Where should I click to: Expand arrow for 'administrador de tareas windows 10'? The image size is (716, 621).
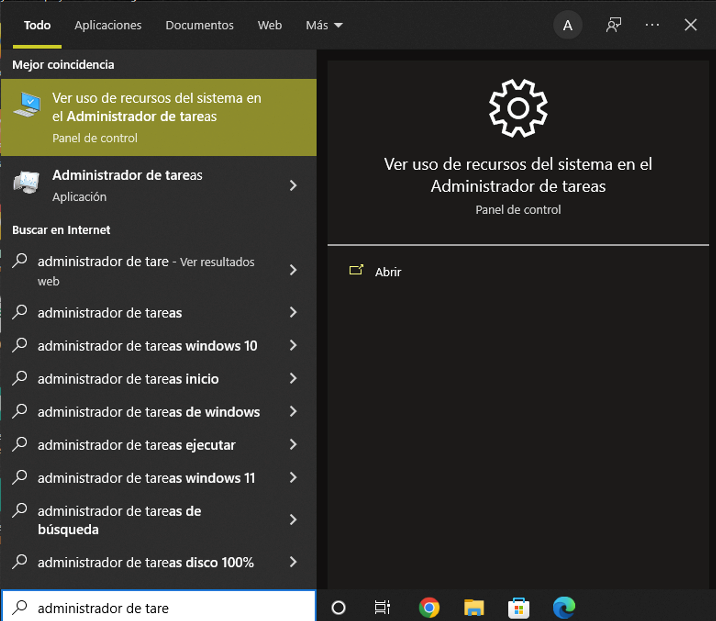(293, 346)
